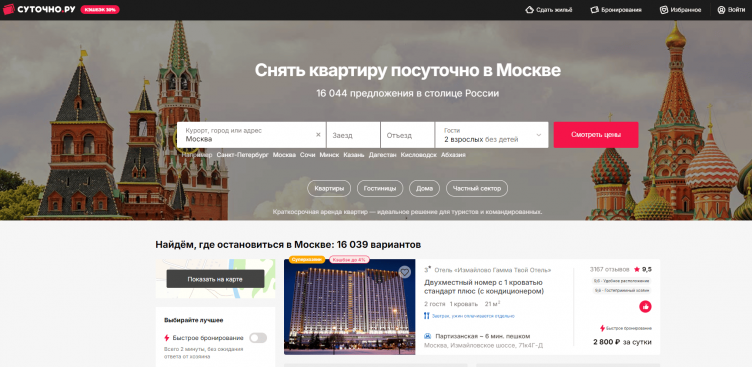Screen dimensions: 752x367
Task: Open the cashback 30% badge
Action: [x=100, y=10]
